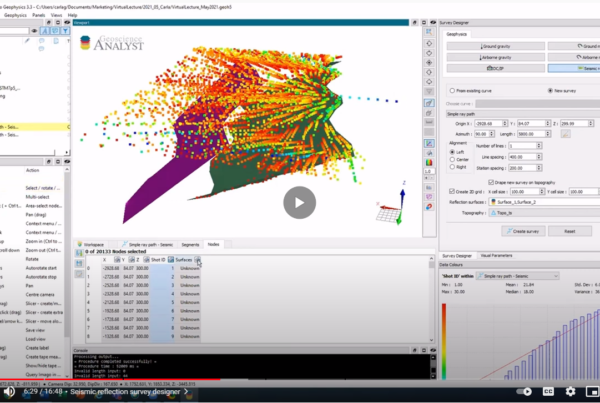Click the large play button on the video
Viewport: 600px width, 403px height.
[x=299, y=203]
